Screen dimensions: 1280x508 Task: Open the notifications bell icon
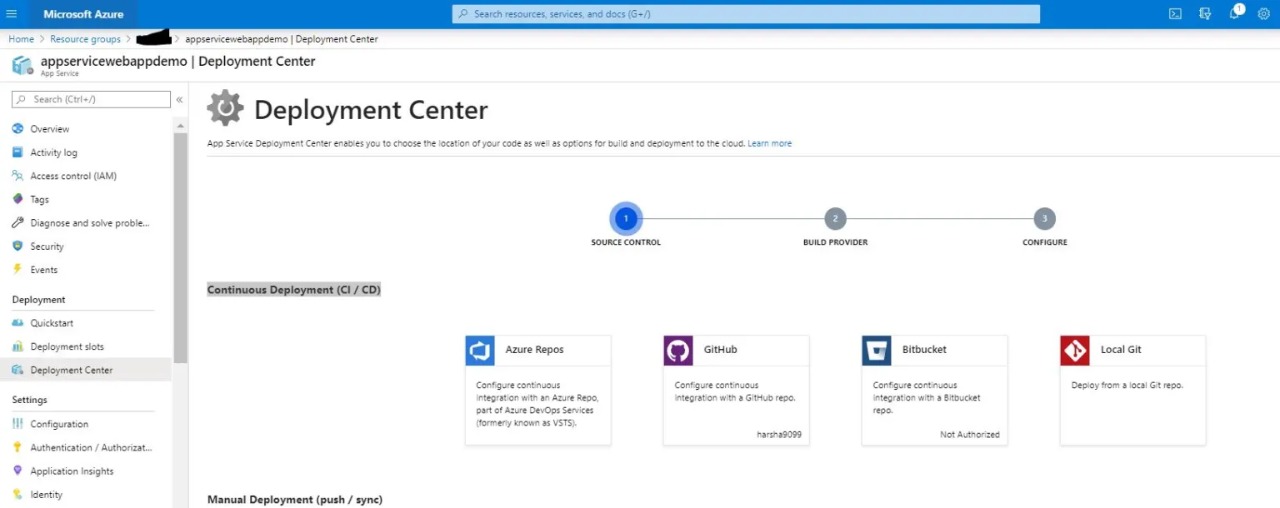click(x=1235, y=13)
